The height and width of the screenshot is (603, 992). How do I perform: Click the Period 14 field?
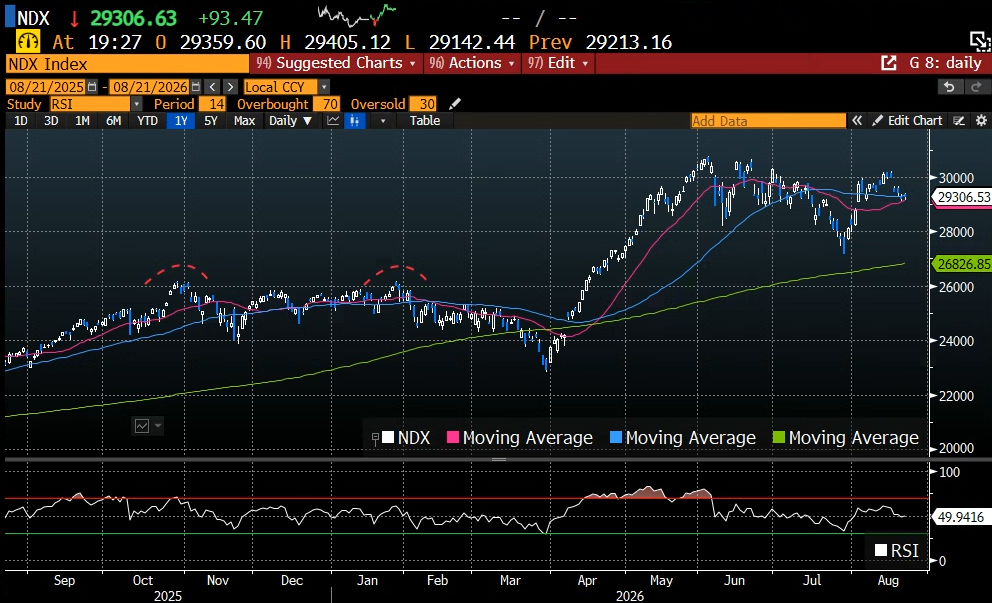tap(212, 104)
